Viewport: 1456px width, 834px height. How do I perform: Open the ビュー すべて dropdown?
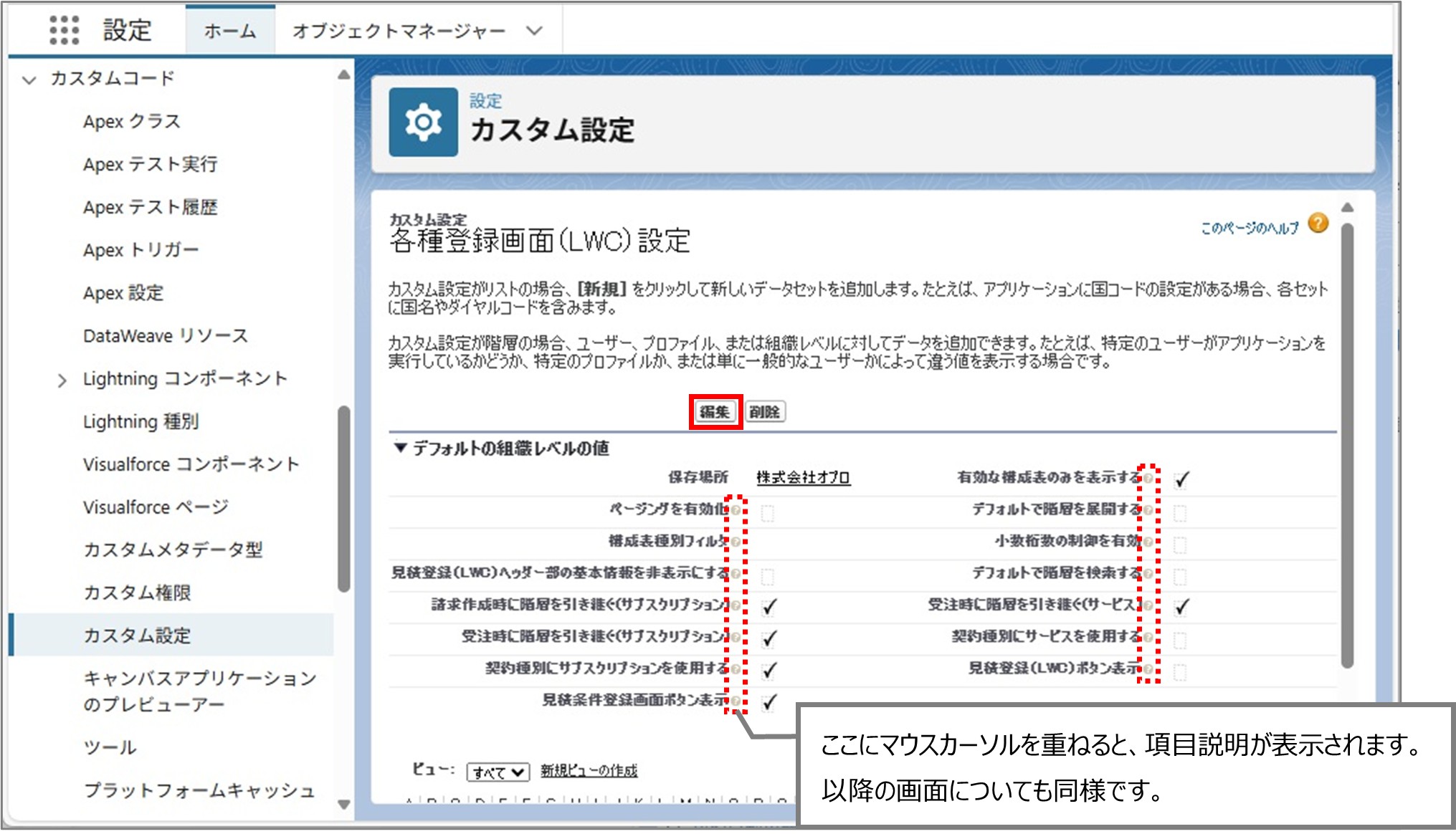click(x=498, y=772)
